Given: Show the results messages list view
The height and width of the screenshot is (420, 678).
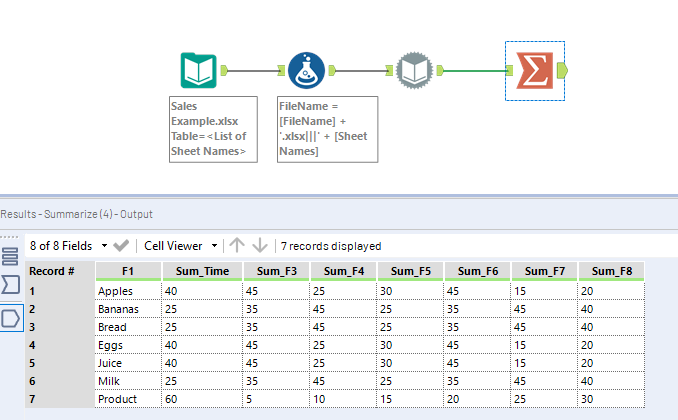Looking at the screenshot, I should [x=10, y=256].
